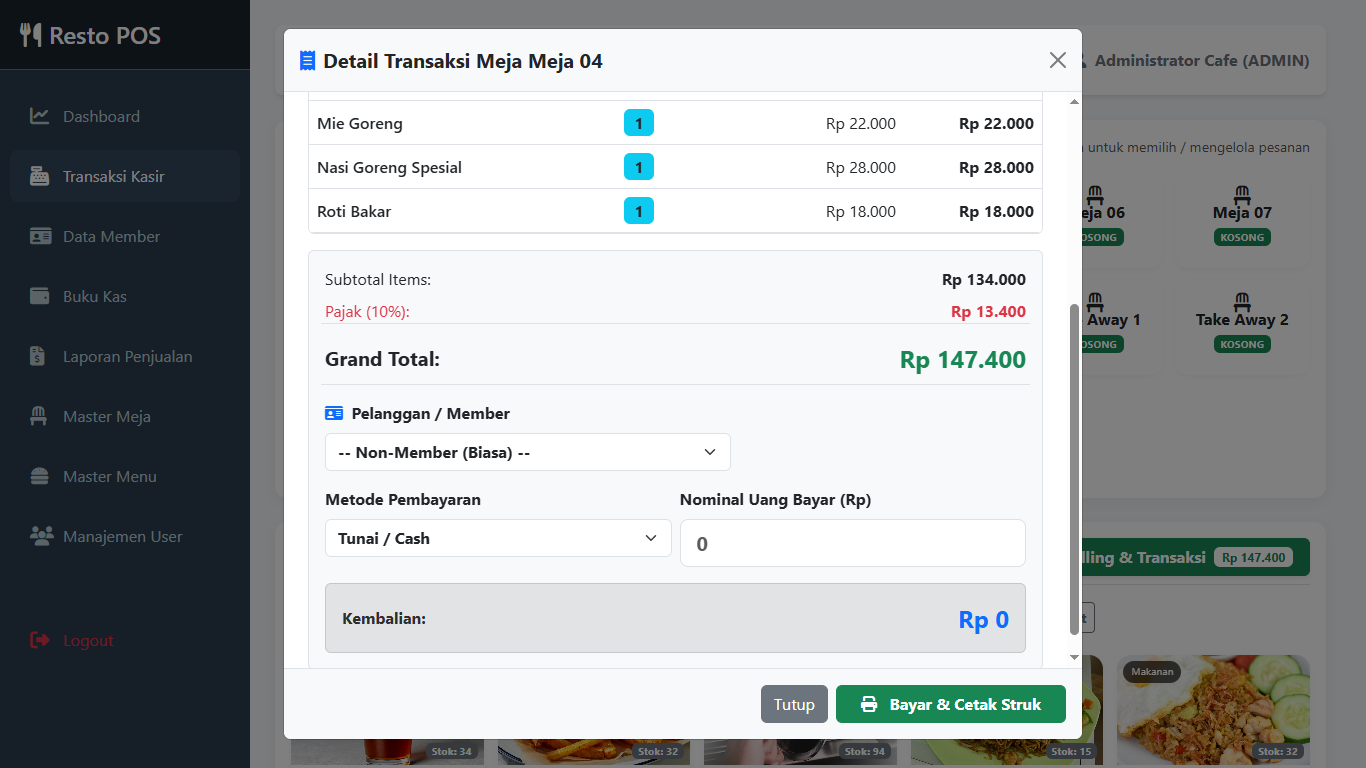Click the Buku Kas wallet icon
The height and width of the screenshot is (768, 1366).
pyautogui.click(x=40, y=296)
